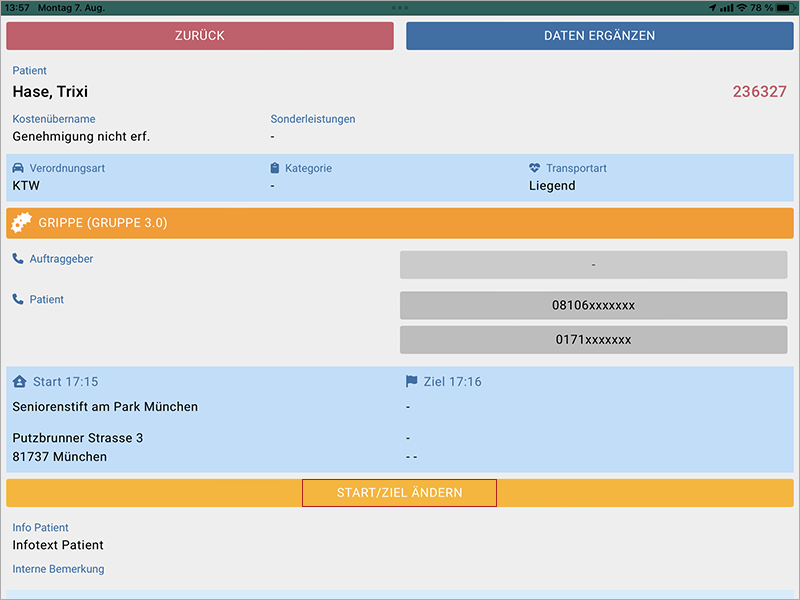The image size is (800, 600).
Task: Tap the Seniorenstift am Park München address
Action: click(x=105, y=407)
